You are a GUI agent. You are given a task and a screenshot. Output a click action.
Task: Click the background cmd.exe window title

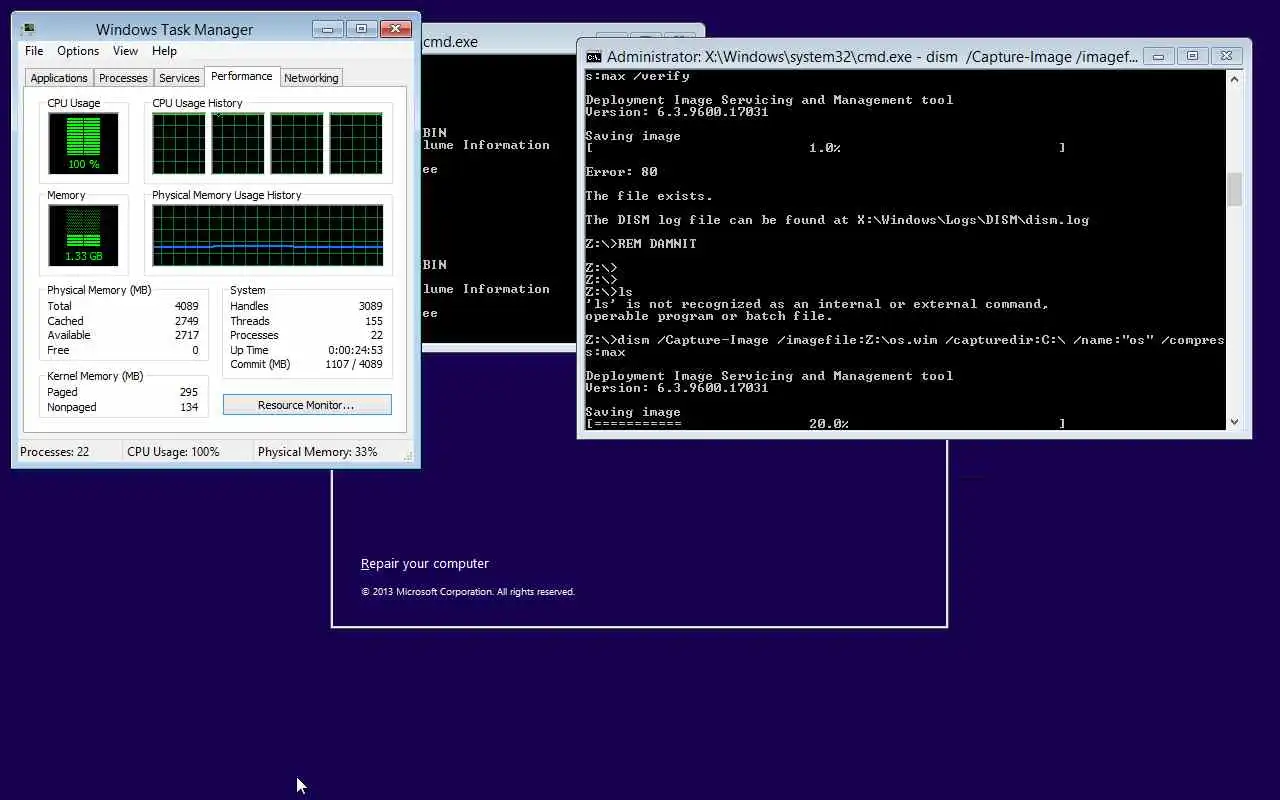pyautogui.click(x=450, y=42)
